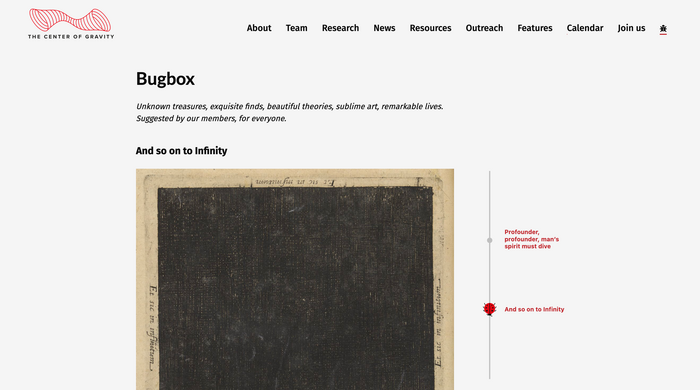The width and height of the screenshot is (700, 390).
Task: Open the bug icon in the navigation bar
Action: (663, 29)
